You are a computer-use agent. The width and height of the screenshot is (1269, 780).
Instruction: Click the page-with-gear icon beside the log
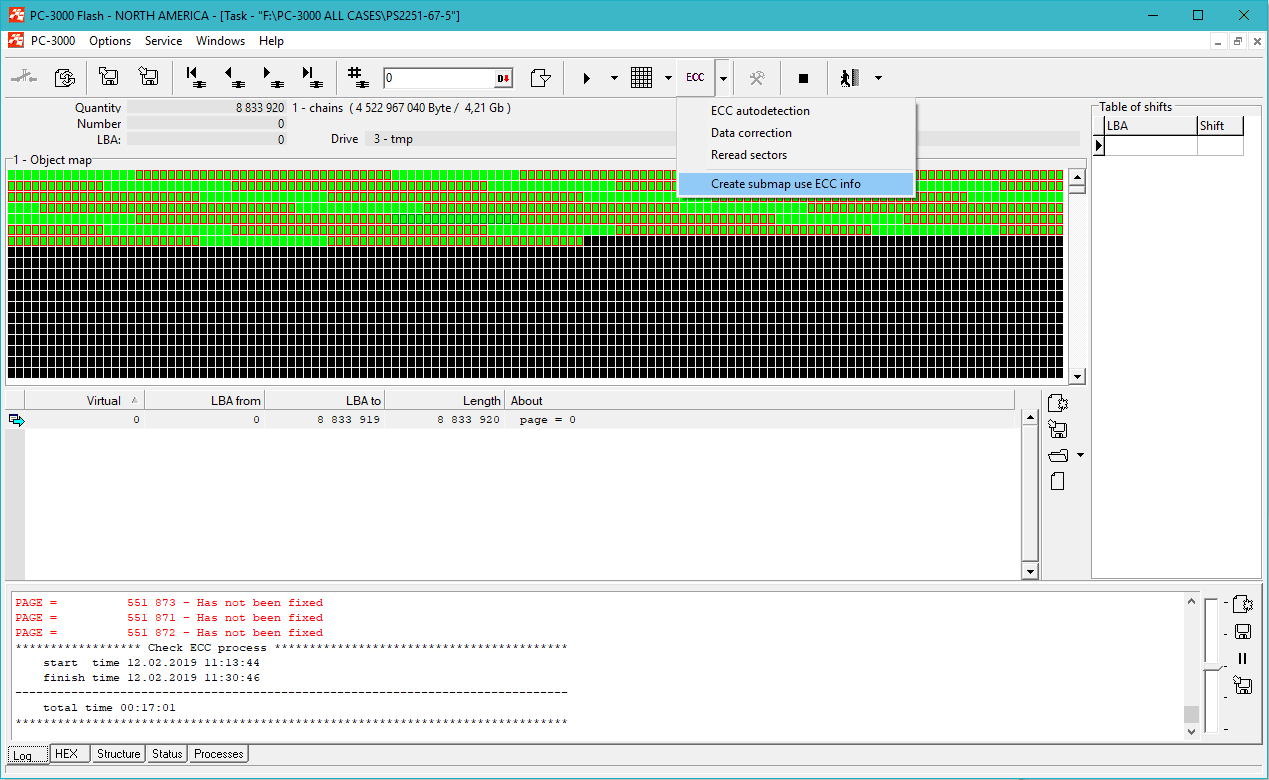pyautogui.click(x=1243, y=604)
